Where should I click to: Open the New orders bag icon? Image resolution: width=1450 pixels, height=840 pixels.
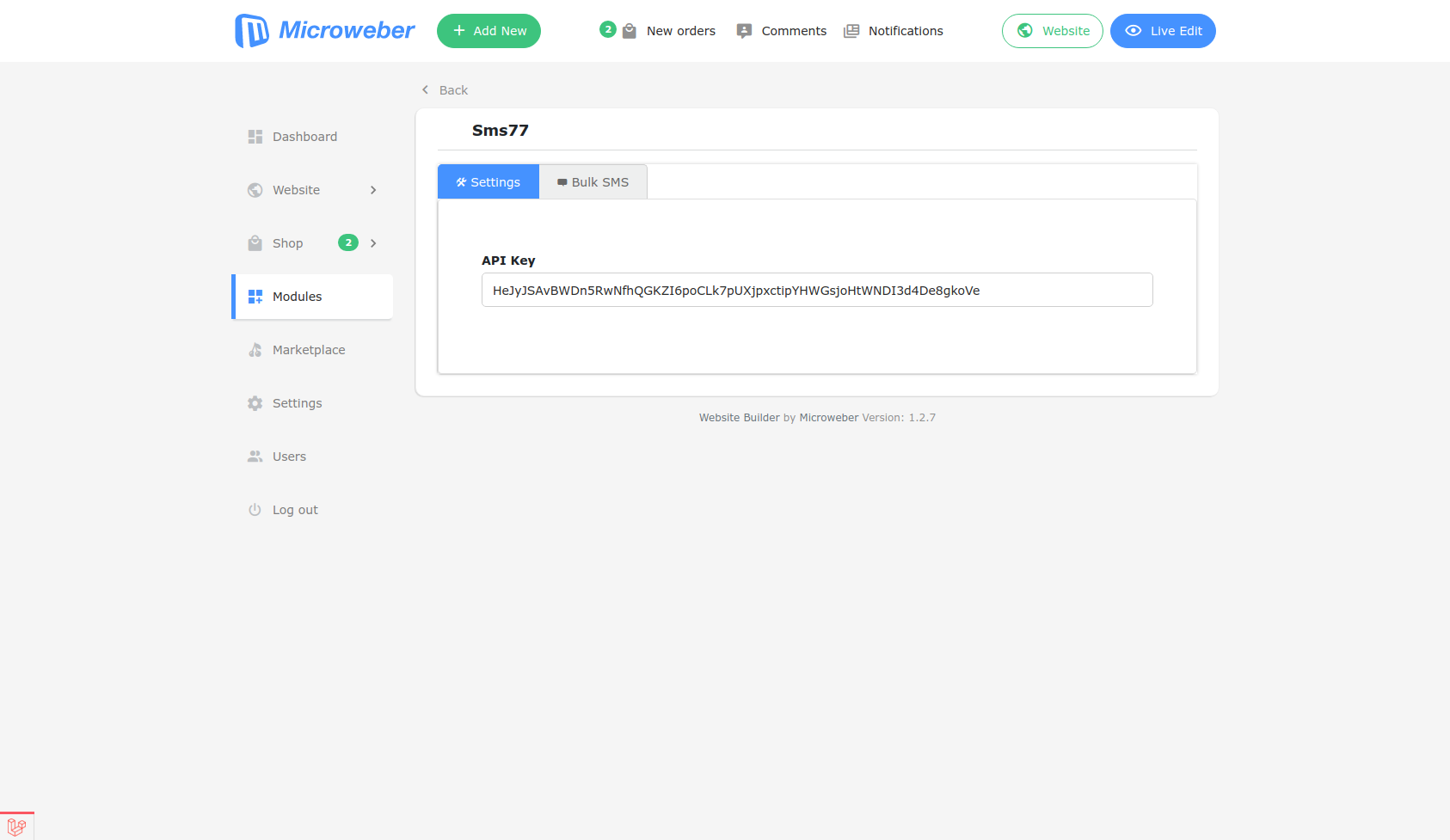click(x=630, y=31)
